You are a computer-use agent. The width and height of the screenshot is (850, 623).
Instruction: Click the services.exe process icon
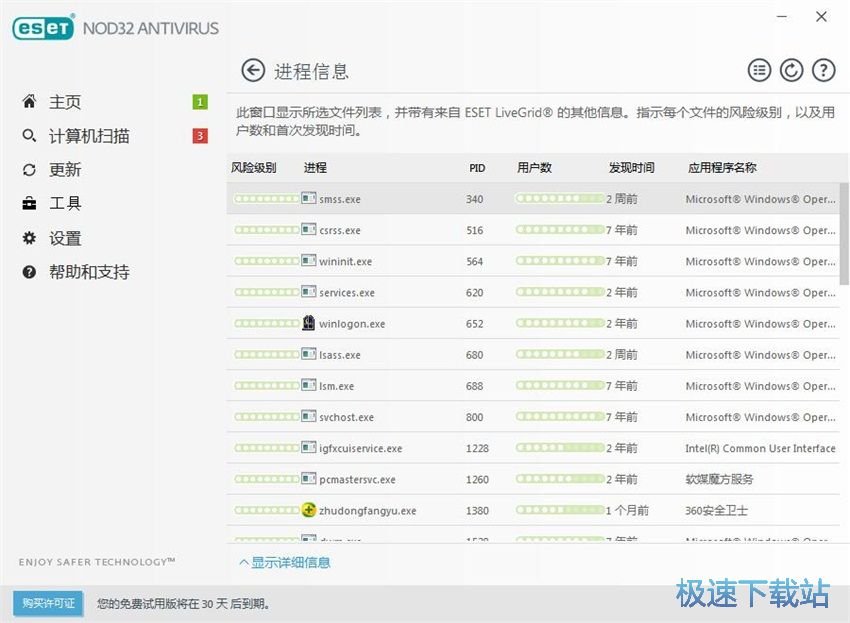click(308, 292)
